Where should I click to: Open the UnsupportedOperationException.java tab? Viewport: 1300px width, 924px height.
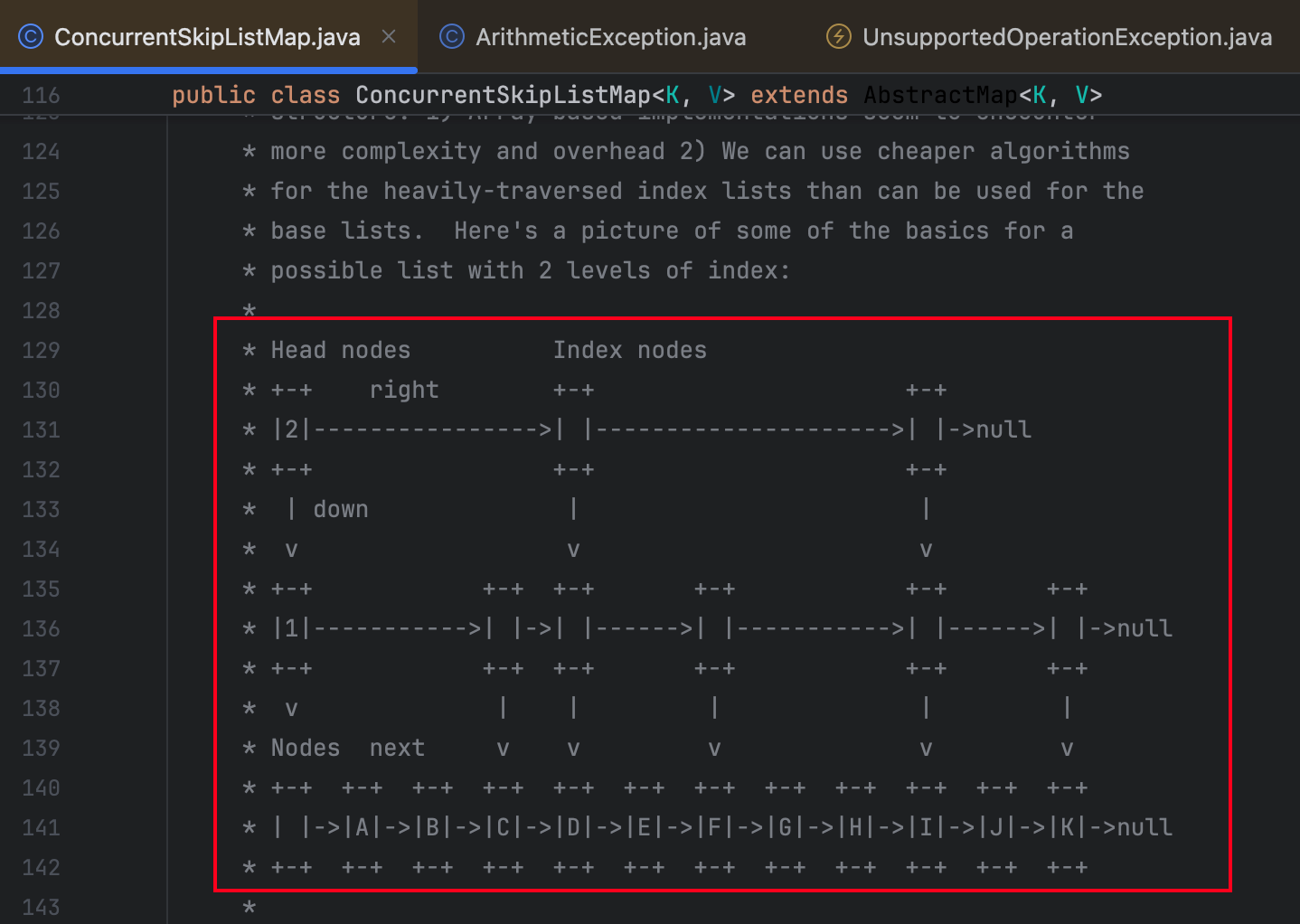[1066, 37]
